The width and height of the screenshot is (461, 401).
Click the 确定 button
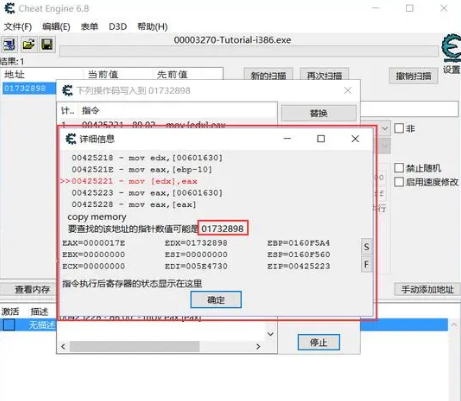tap(216, 300)
